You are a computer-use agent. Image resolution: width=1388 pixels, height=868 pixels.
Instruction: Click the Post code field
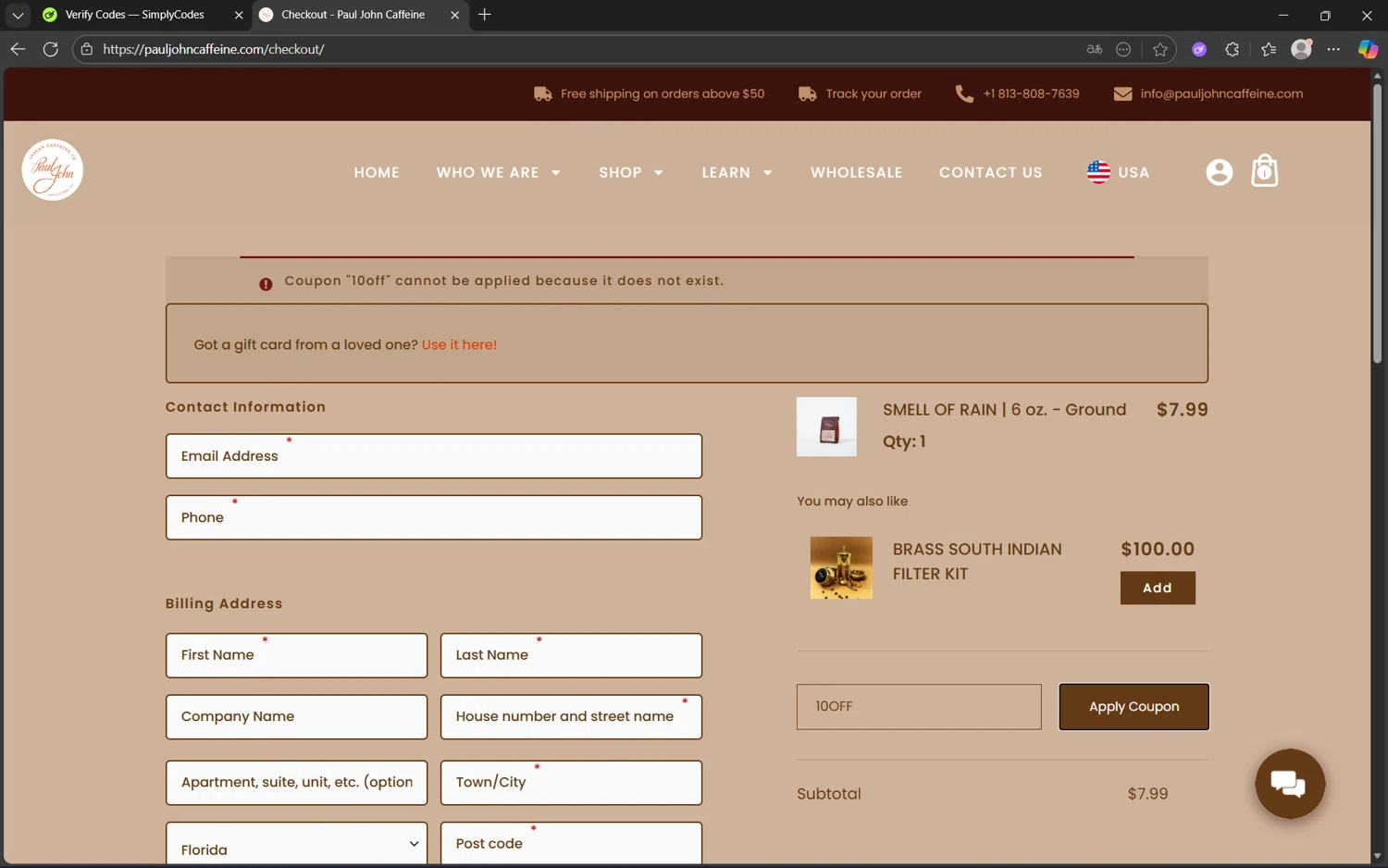pyautogui.click(x=571, y=844)
